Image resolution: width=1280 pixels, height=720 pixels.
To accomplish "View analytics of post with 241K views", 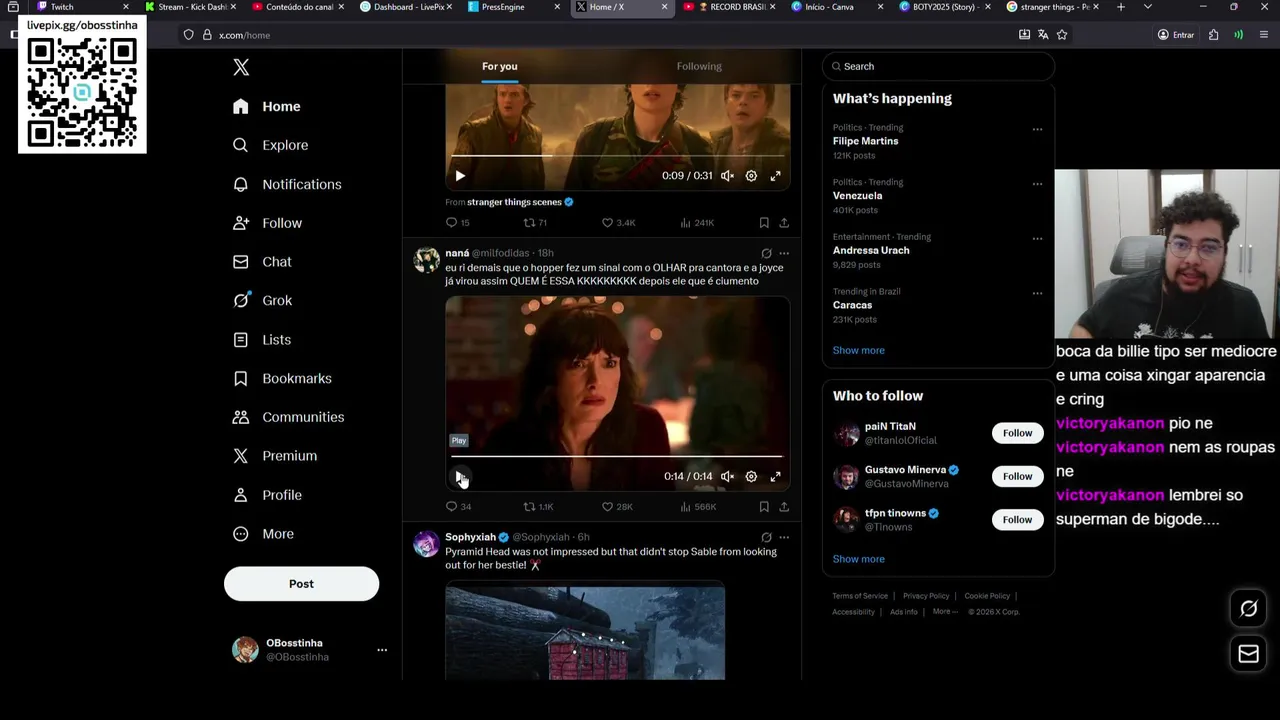I will pyautogui.click(x=696, y=223).
